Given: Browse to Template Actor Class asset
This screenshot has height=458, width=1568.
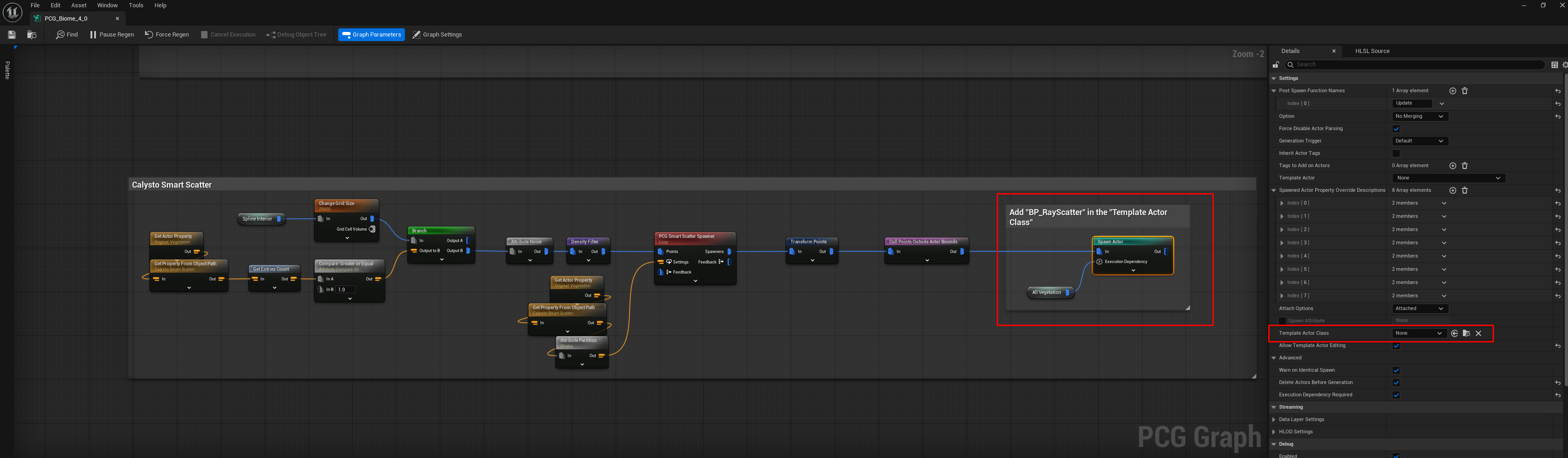Looking at the screenshot, I should point(1467,333).
